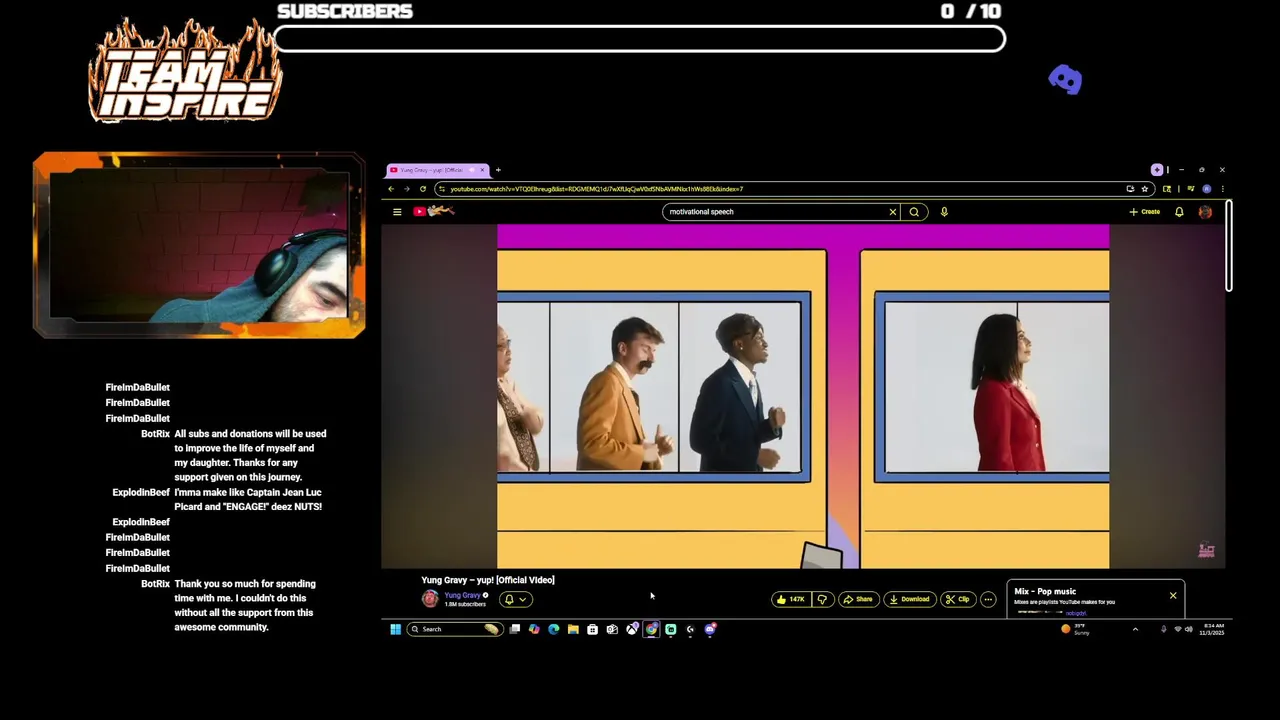
Task: Open a new browser tab
Action: [x=498, y=170]
